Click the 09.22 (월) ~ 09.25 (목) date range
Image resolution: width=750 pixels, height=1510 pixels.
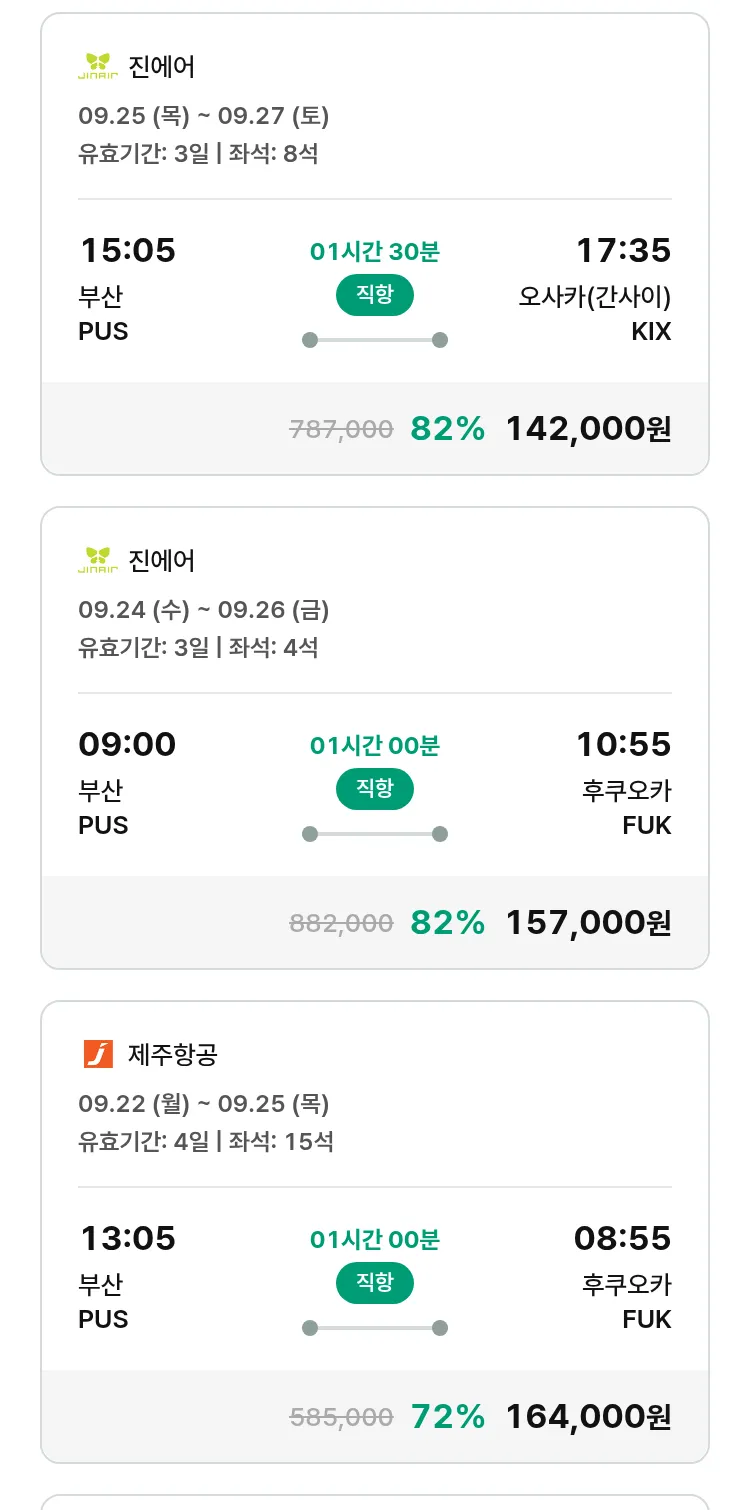pyautogui.click(x=204, y=1104)
